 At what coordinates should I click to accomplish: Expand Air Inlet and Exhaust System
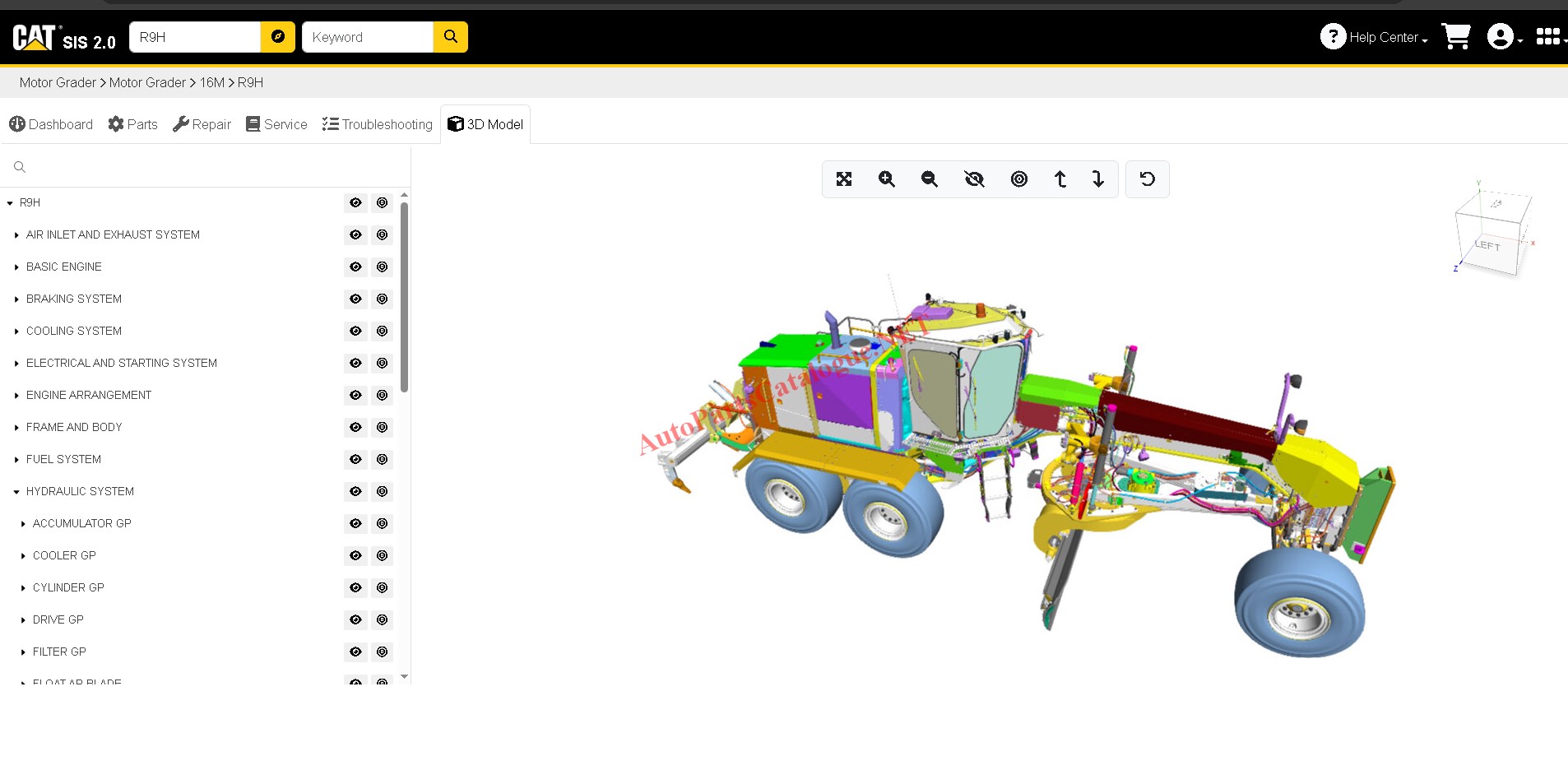[16, 234]
